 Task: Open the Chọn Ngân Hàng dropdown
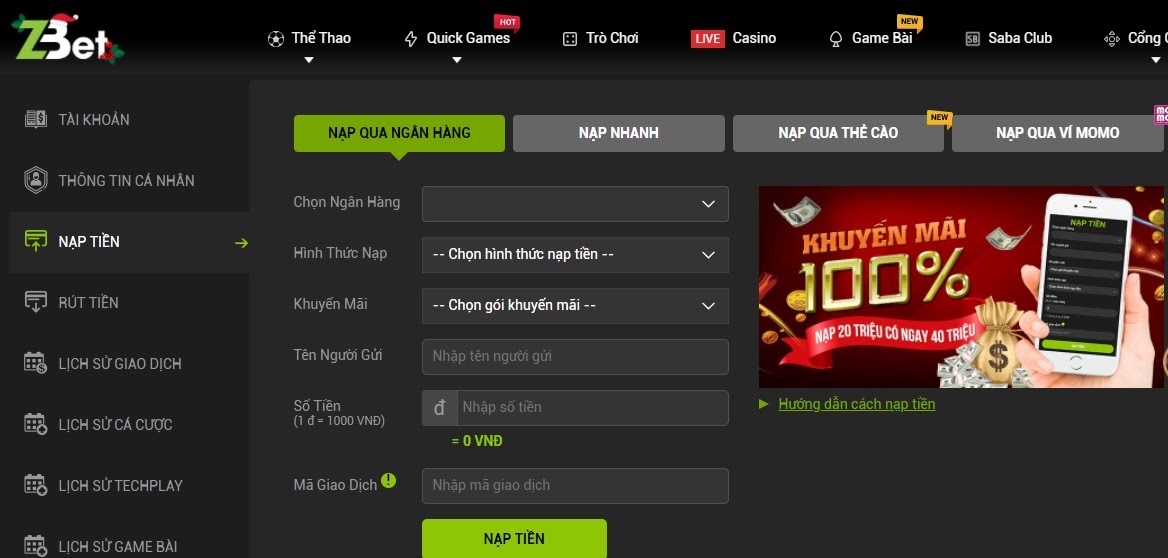575,204
